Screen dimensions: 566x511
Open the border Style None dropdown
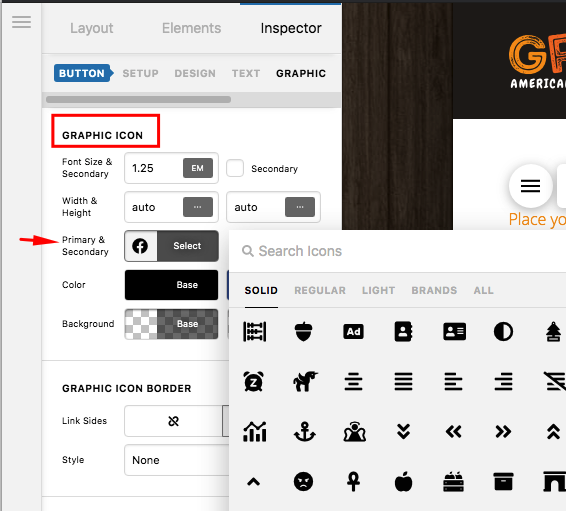pyautogui.click(x=177, y=460)
